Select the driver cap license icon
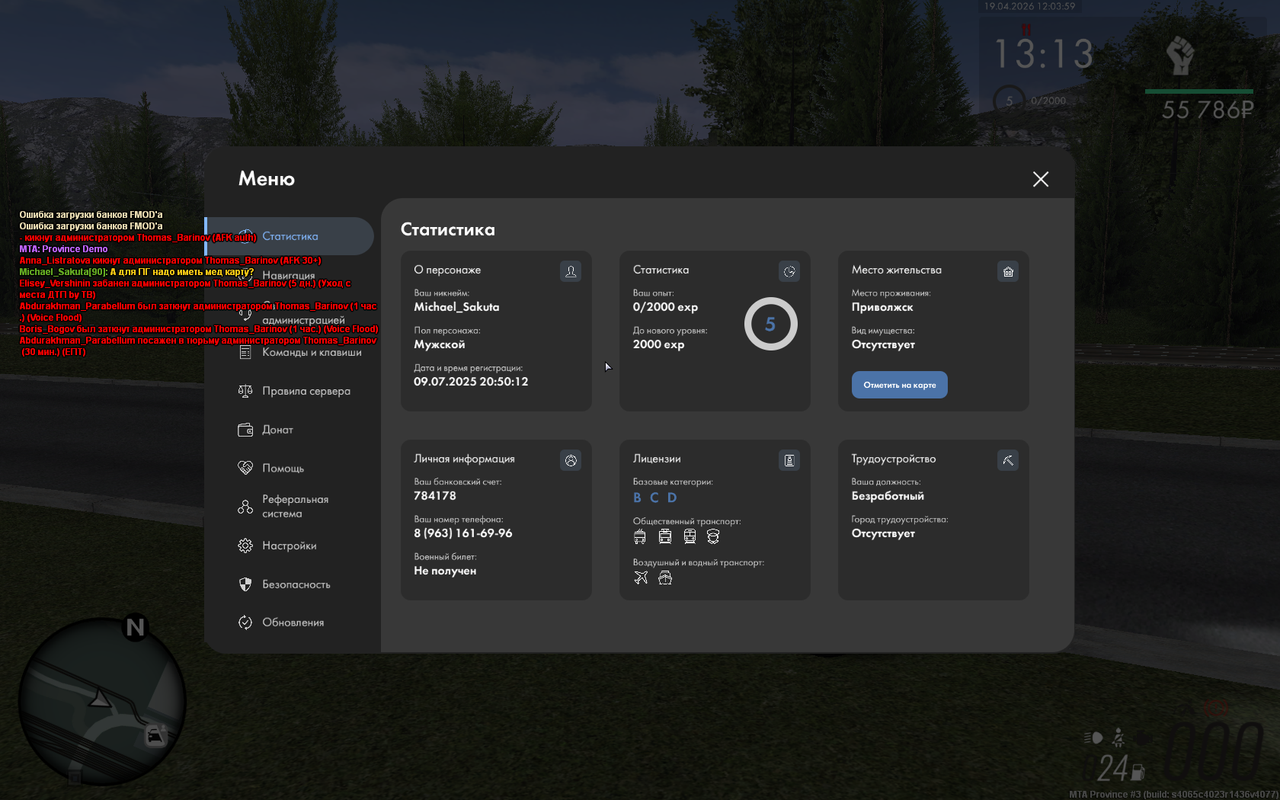The width and height of the screenshot is (1280, 800). click(x=713, y=537)
